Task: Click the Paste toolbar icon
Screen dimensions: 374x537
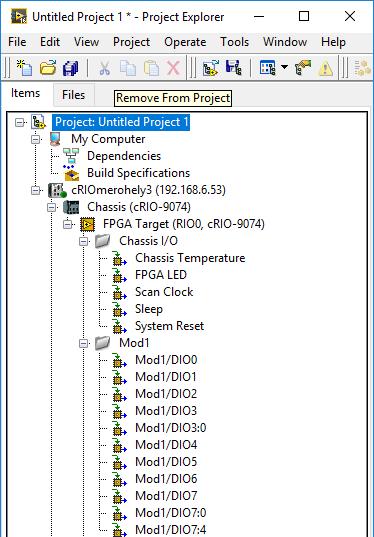Action: click(151, 68)
